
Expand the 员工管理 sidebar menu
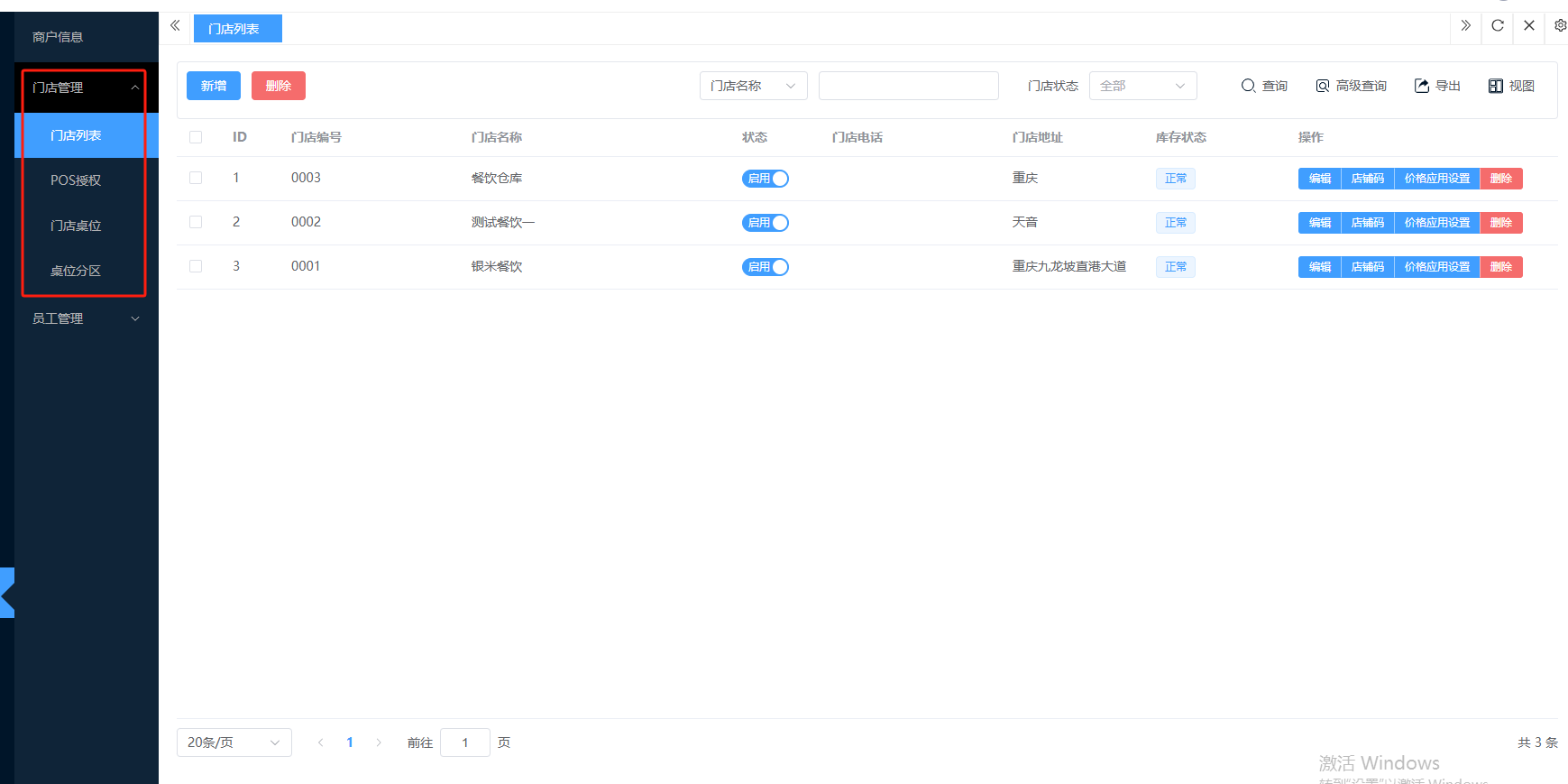pyautogui.click(x=86, y=318)
